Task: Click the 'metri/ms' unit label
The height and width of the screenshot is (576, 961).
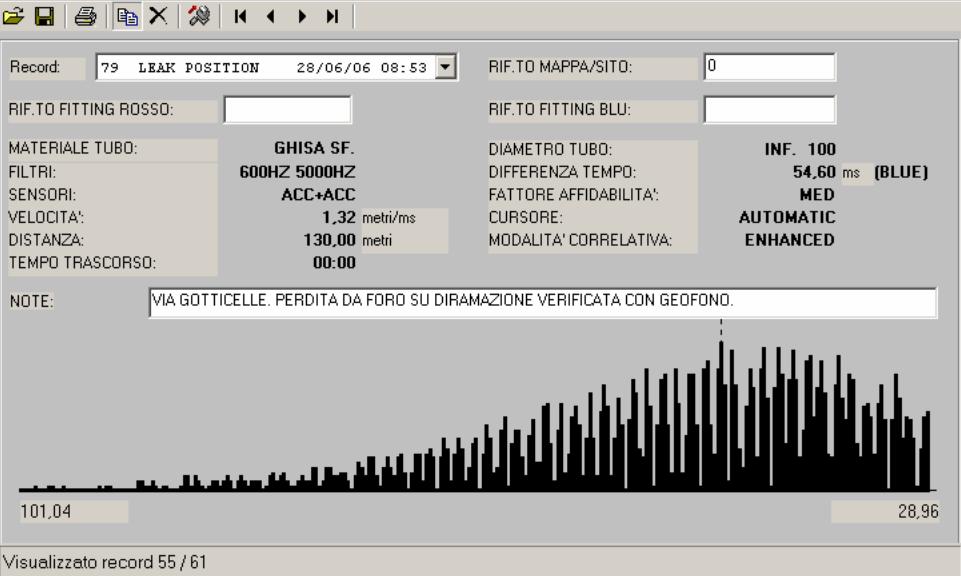Action: click(389, 218)
